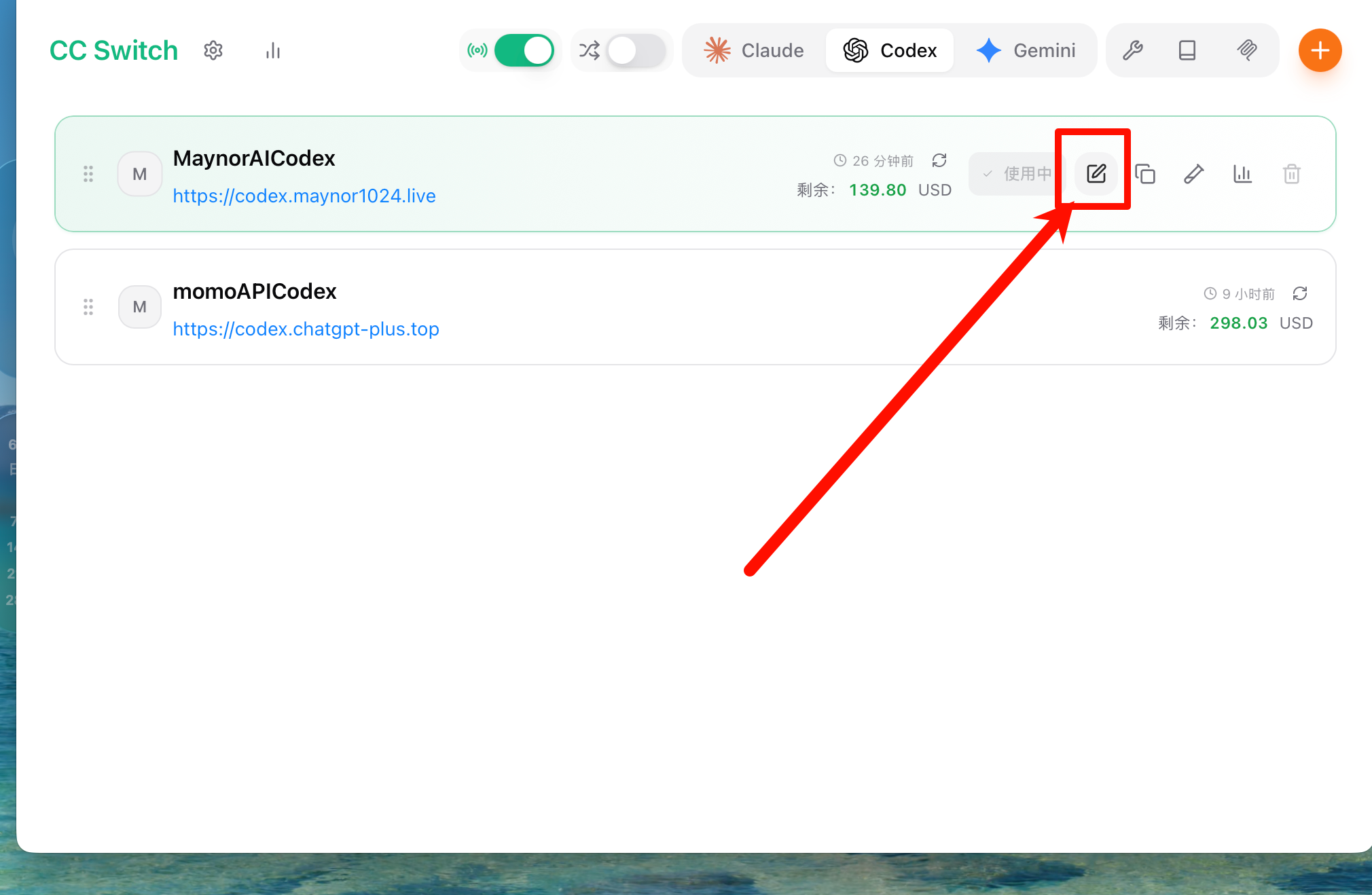Click the brush test icon for MaynorAICodex
The width and height of the screenshot is (1372, 895).
pos(1194,174)
